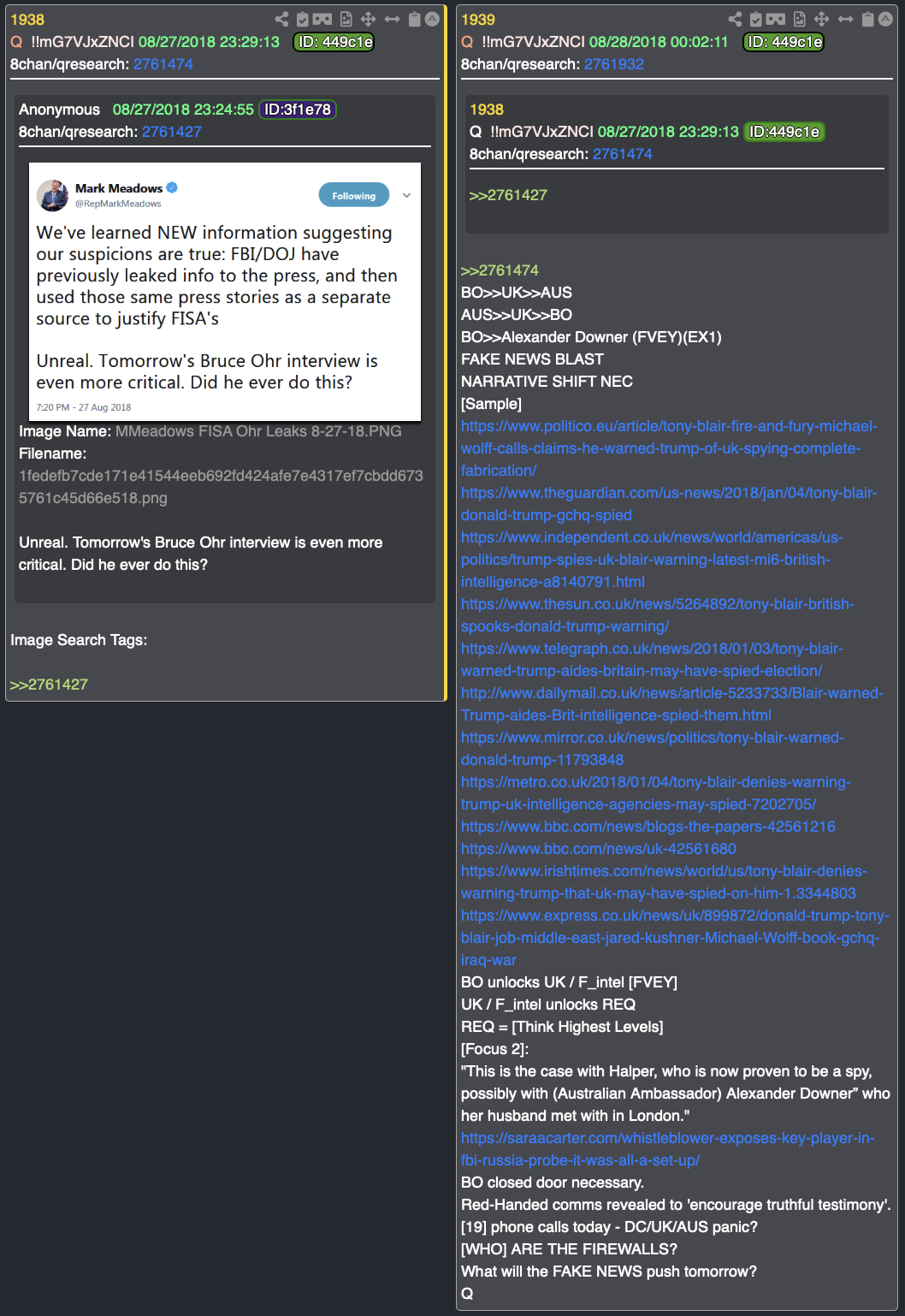The image size is (905, 1316).
Task: Open the saraacarter.com whistleblower article link
Action: [668, 1149]
